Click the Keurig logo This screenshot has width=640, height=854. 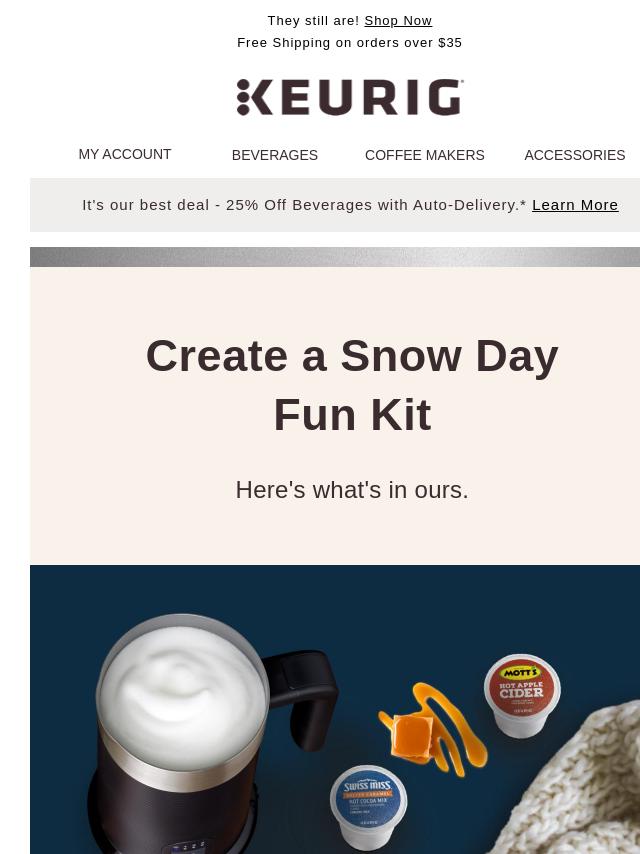(350, 97)
